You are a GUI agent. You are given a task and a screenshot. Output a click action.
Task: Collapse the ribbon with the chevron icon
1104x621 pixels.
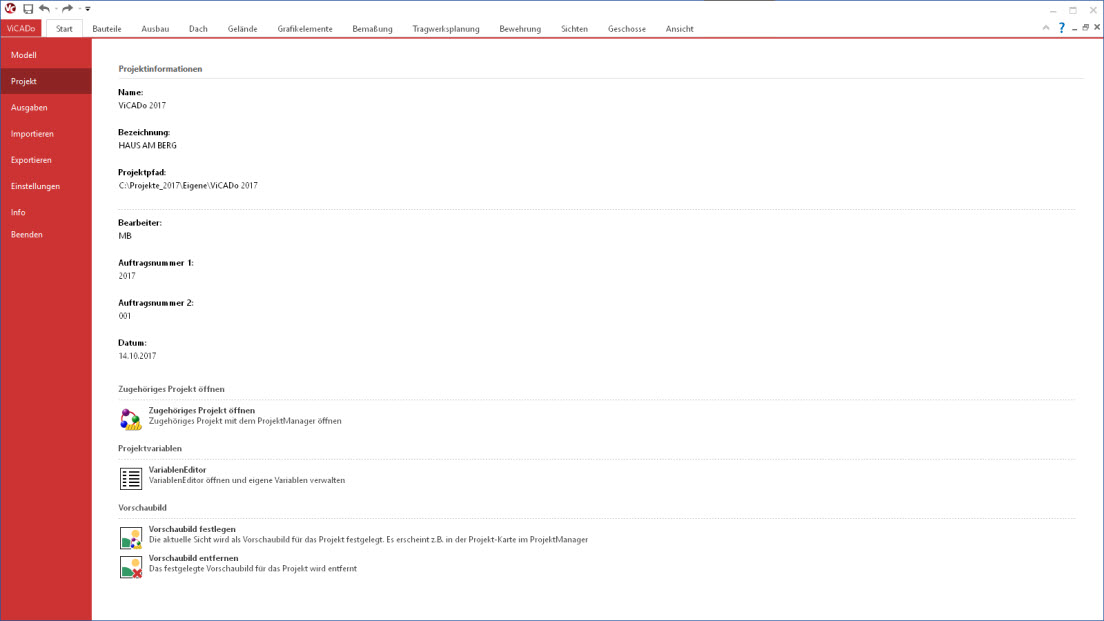[x=1046, y=28]
